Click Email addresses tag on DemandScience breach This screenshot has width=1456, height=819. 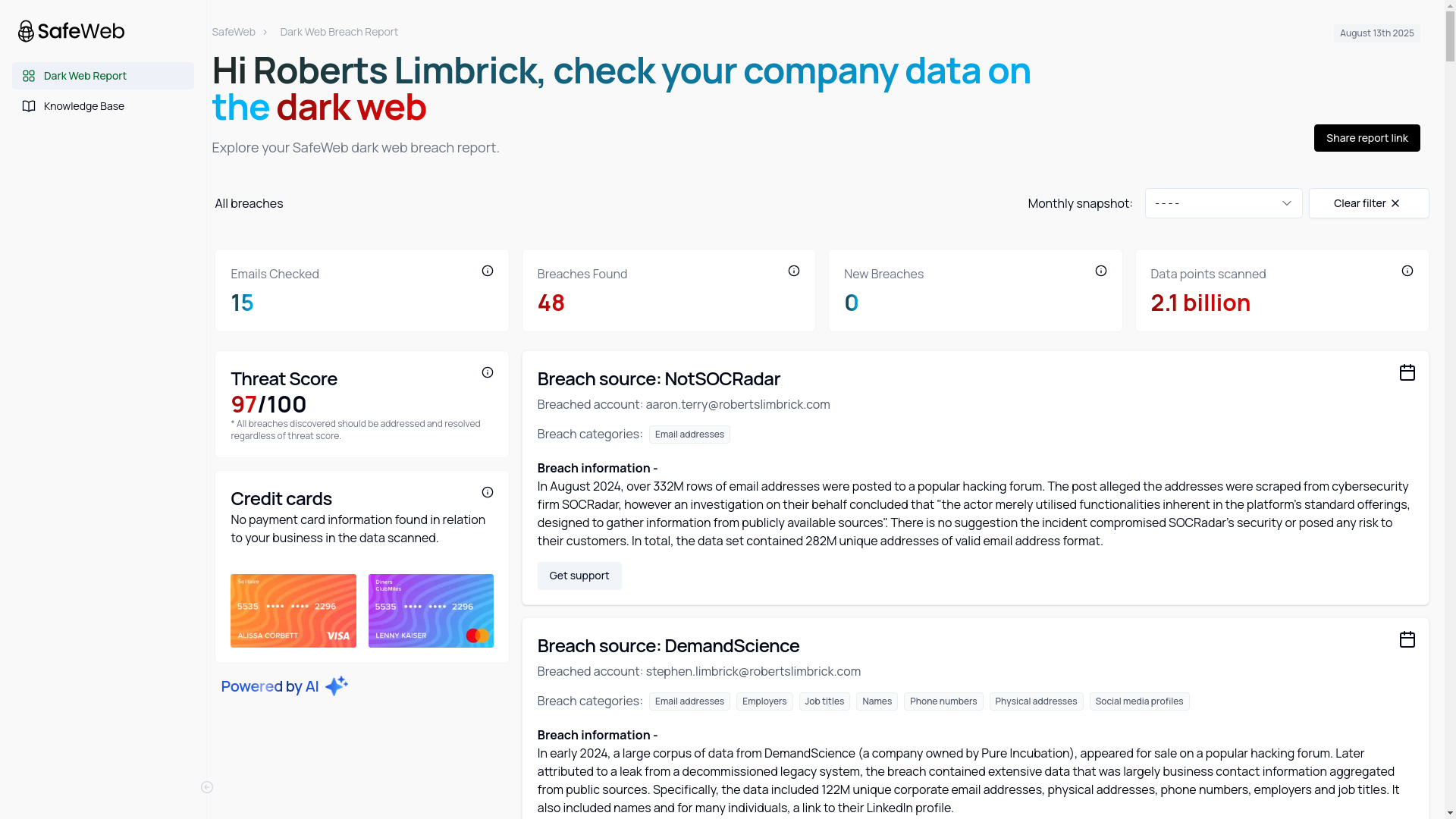[x=689, y=701]
